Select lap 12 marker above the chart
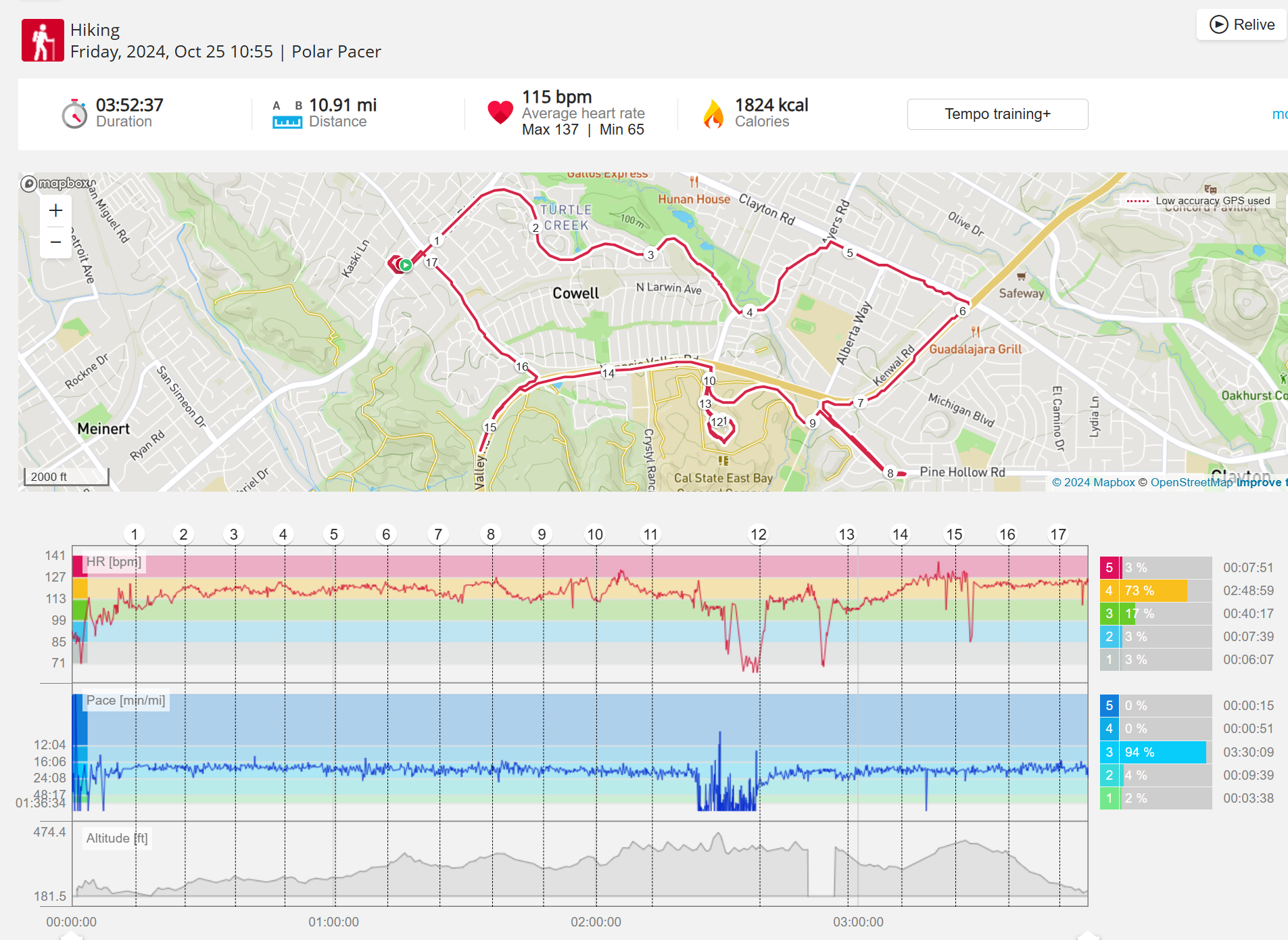The image size is (1288, 940). coord(759,534)
